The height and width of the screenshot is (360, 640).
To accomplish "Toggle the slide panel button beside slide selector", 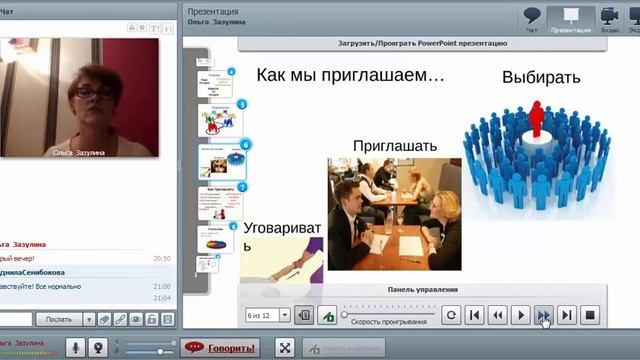I will pyautogui.click(x=304, y=315).
